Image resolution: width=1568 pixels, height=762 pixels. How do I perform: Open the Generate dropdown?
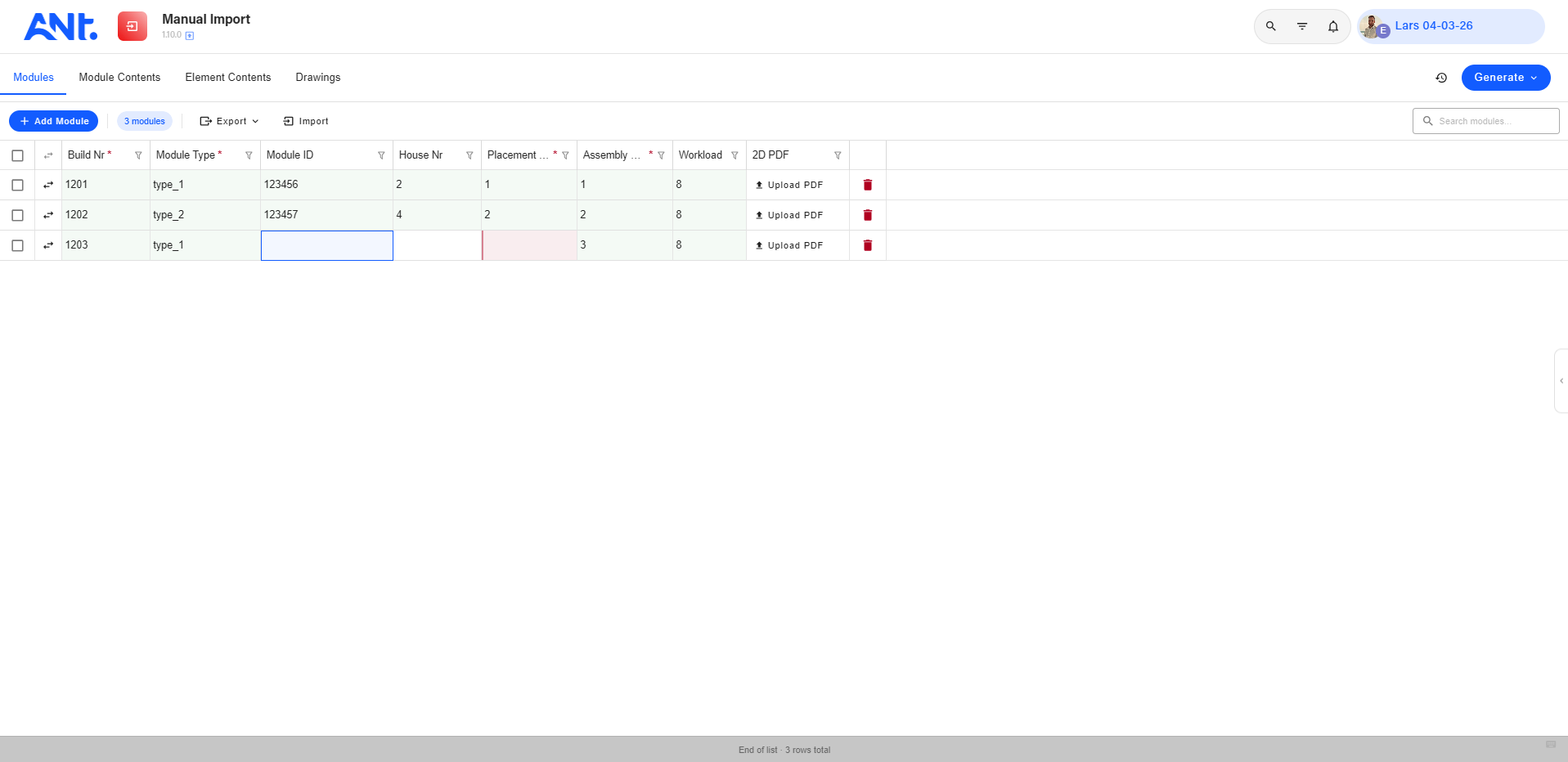coord(1506,78)
